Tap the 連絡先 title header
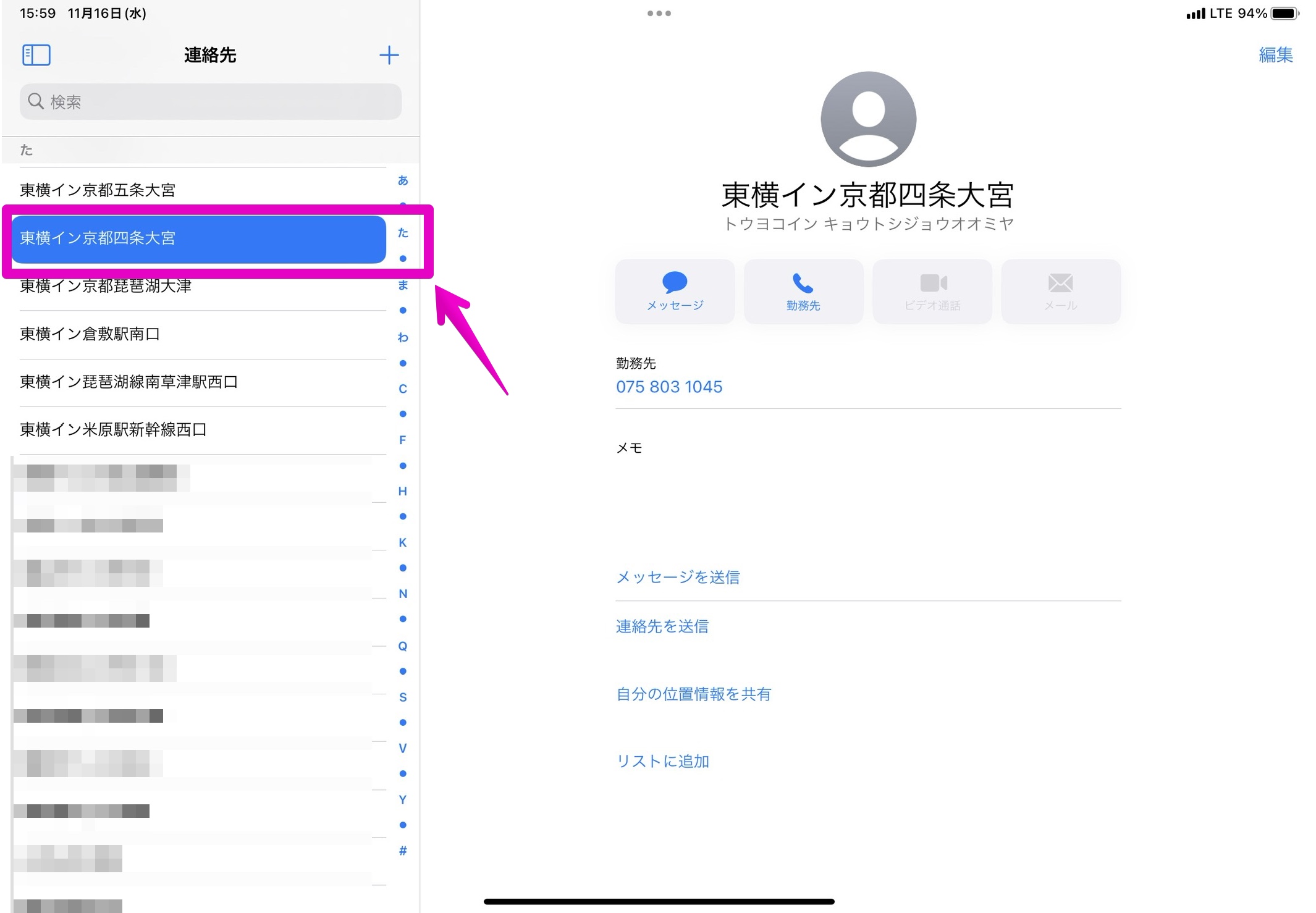Screen dimensions: 1316x913 pos(210,55)
